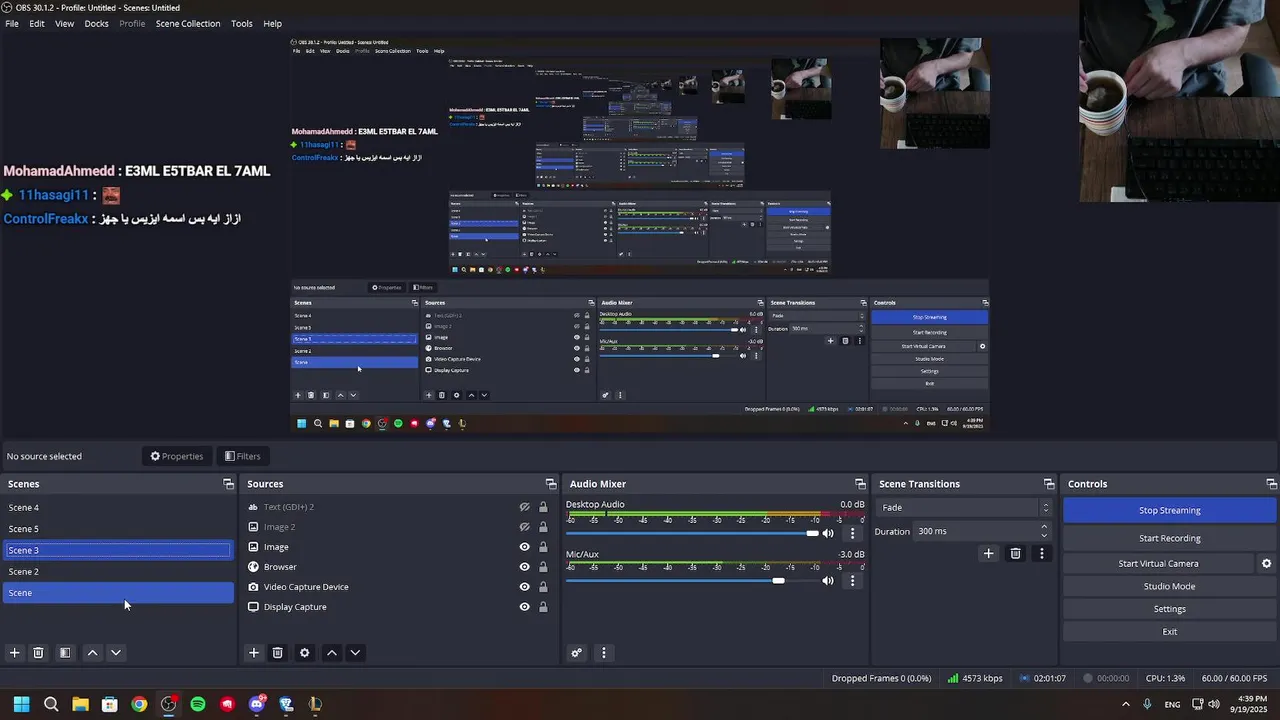Add a scene transition with plus icon
The image size is (1280, 720).
coord(988,553)
